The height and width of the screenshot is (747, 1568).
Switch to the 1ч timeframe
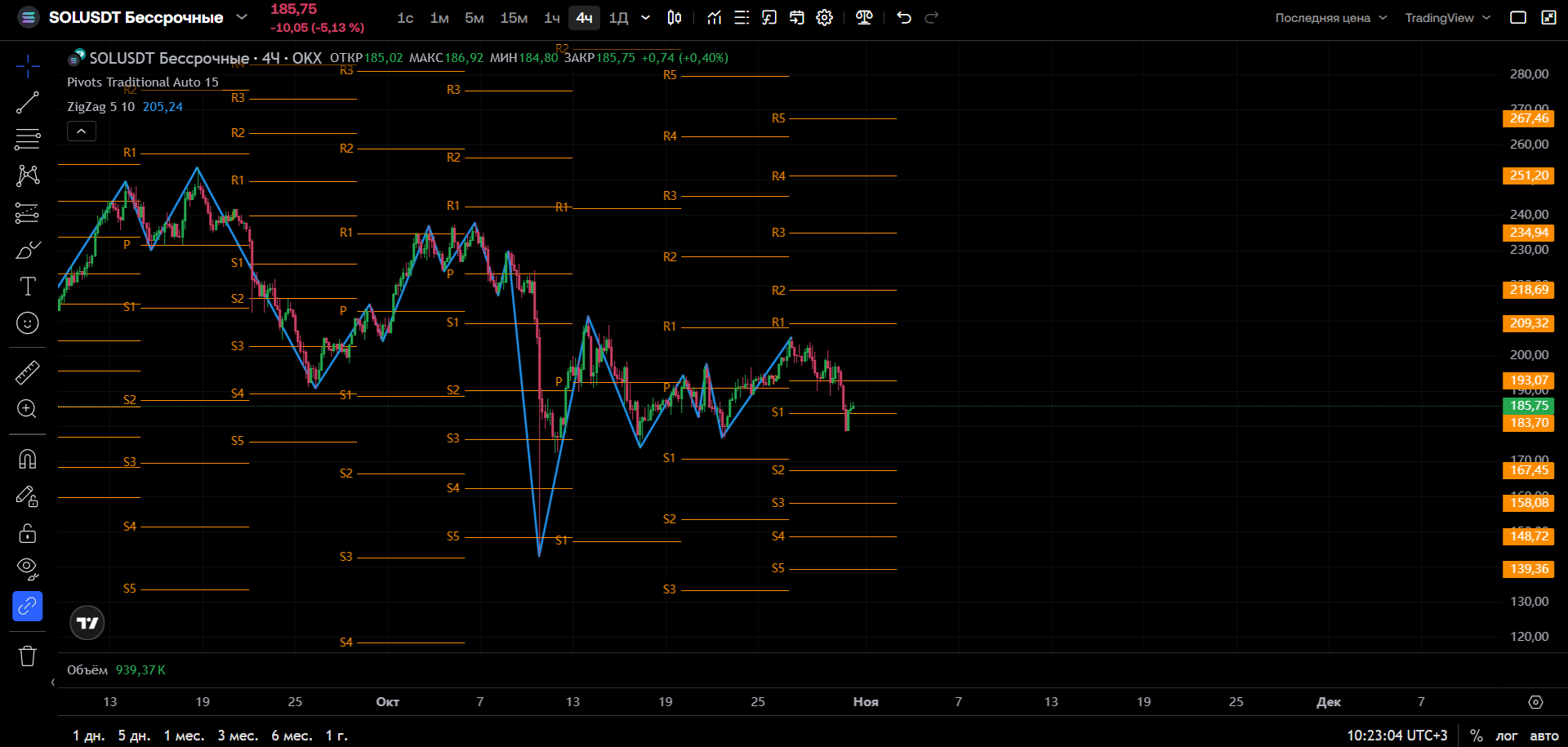[552, 18]
